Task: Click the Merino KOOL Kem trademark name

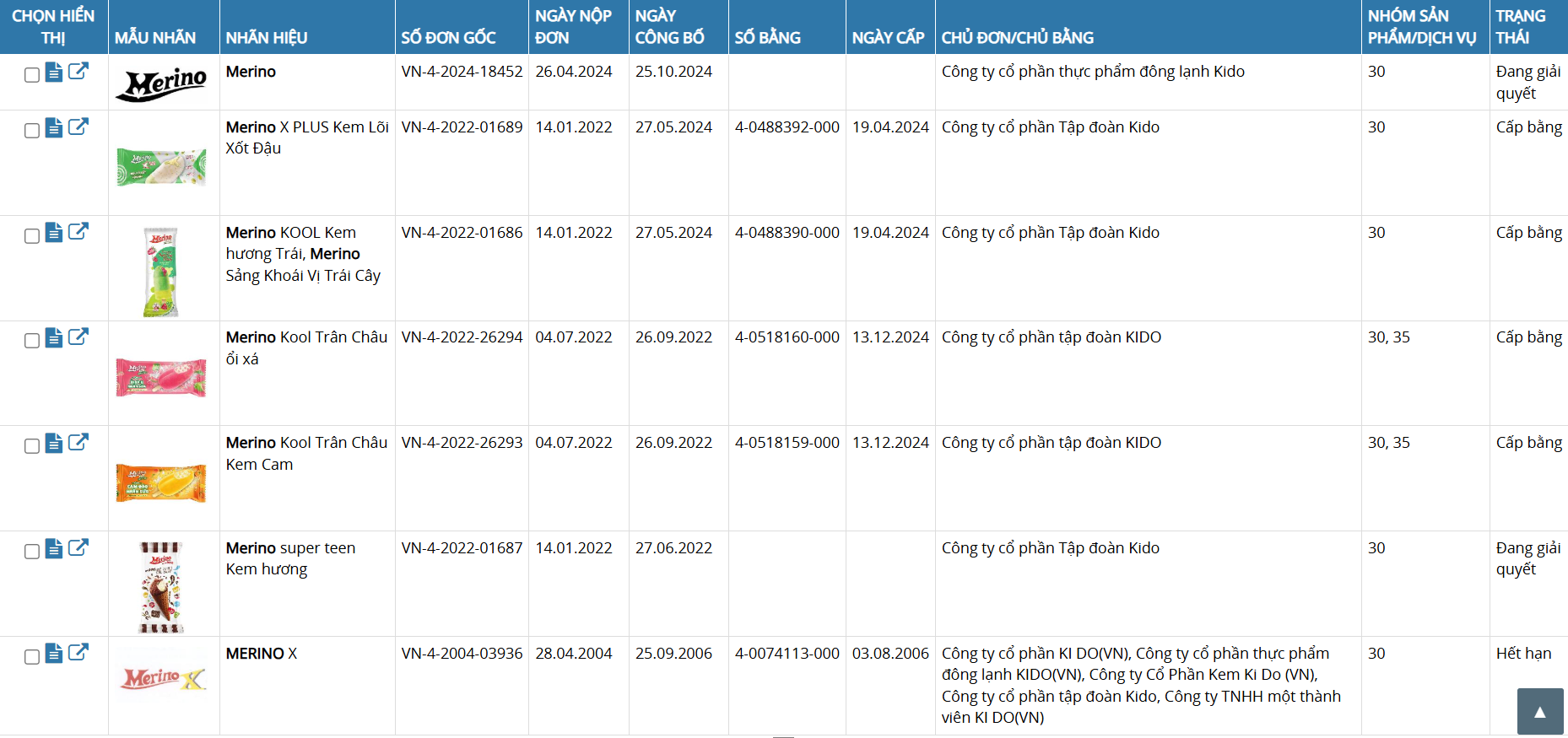Action: pyautogui.click(x=291, y=233)
